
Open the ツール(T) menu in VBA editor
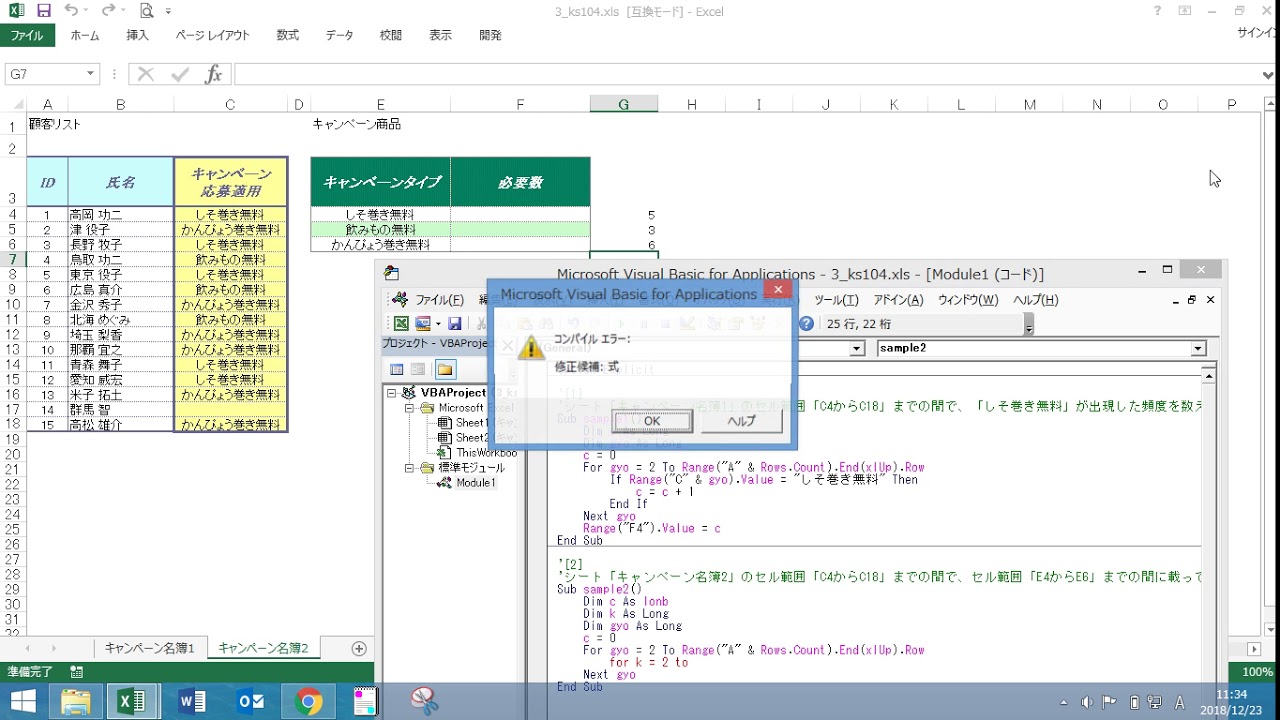click(x=836, y=300)
